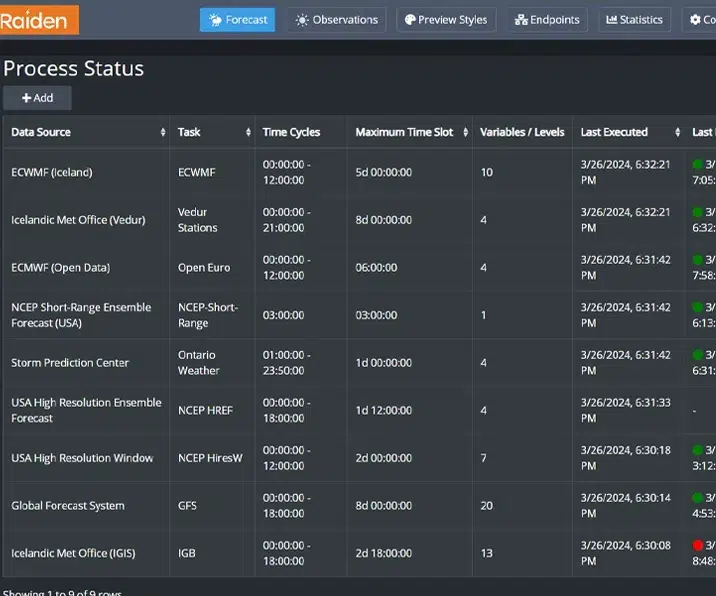Open Preview Styles page

[446, 20]
